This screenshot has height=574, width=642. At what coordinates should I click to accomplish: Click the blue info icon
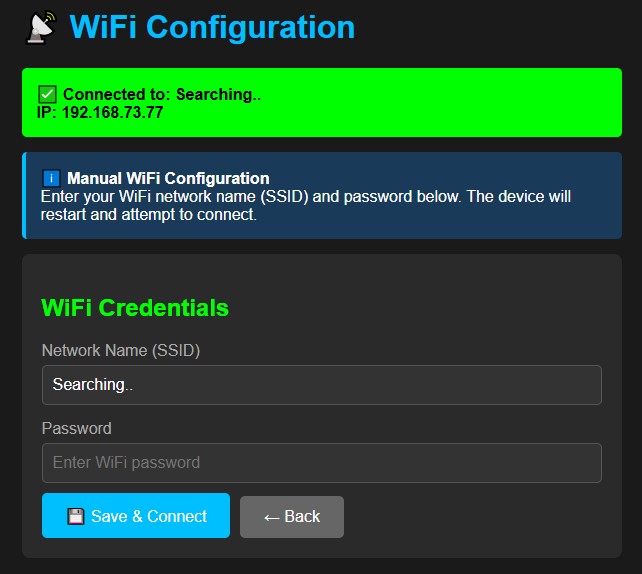pos(52,179)
